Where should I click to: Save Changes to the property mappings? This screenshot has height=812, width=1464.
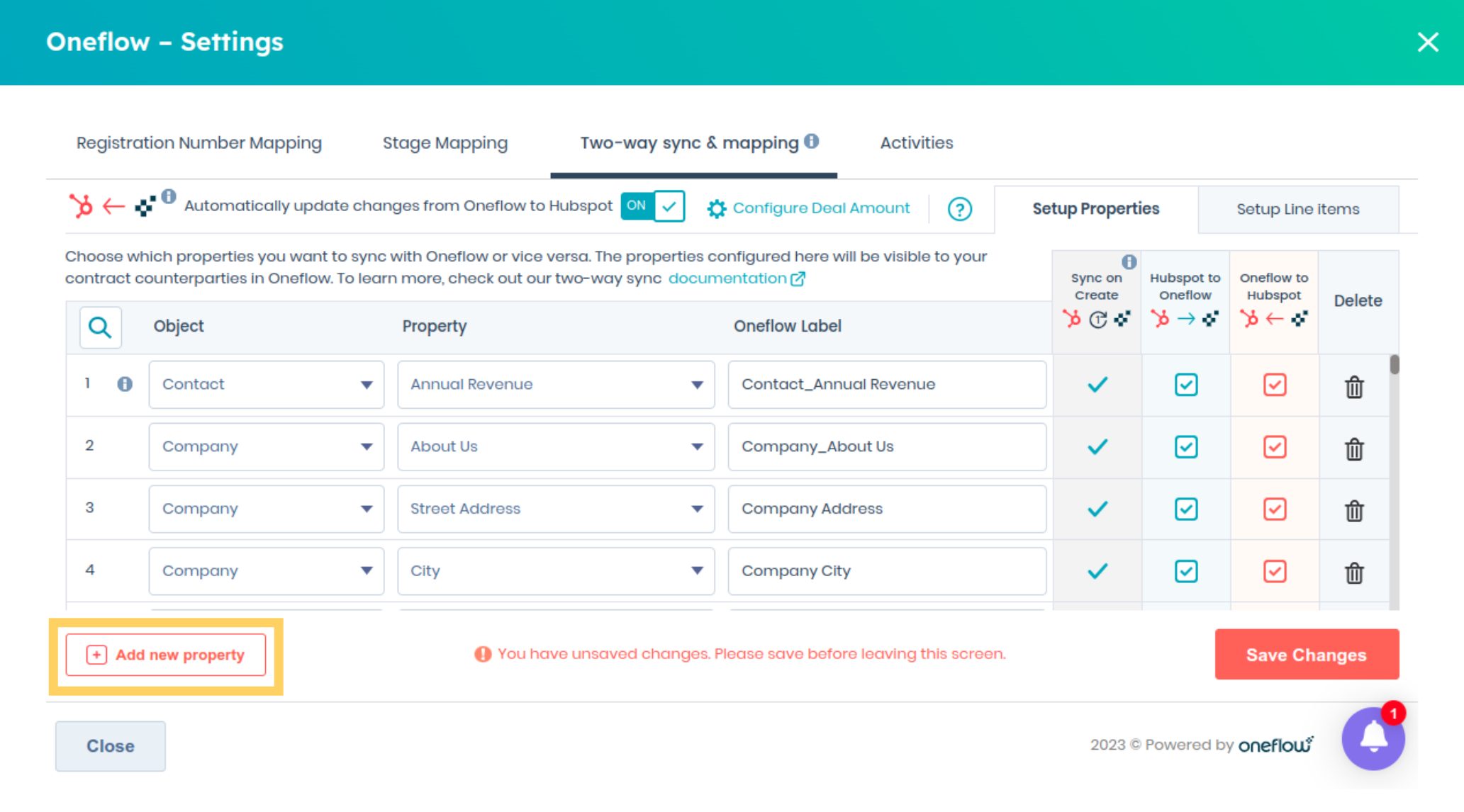point(1306,654)
